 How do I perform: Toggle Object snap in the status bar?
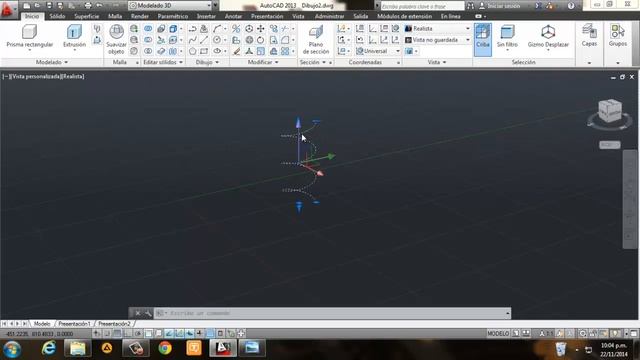148,333
